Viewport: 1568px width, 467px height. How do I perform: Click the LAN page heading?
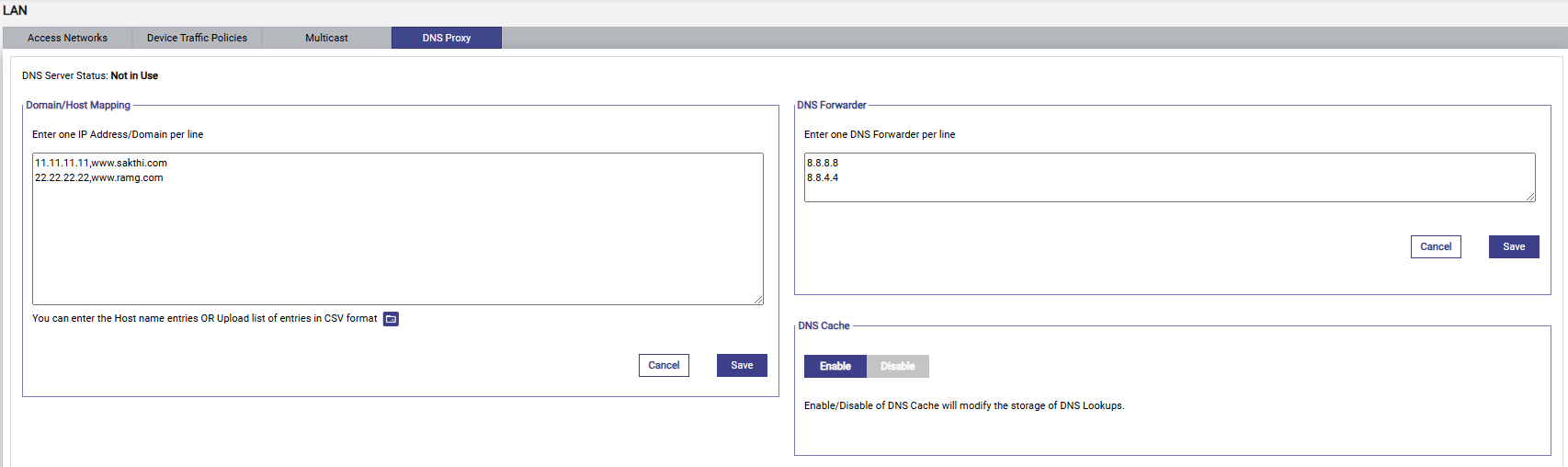pyautogui.click(x=16, y=10)
